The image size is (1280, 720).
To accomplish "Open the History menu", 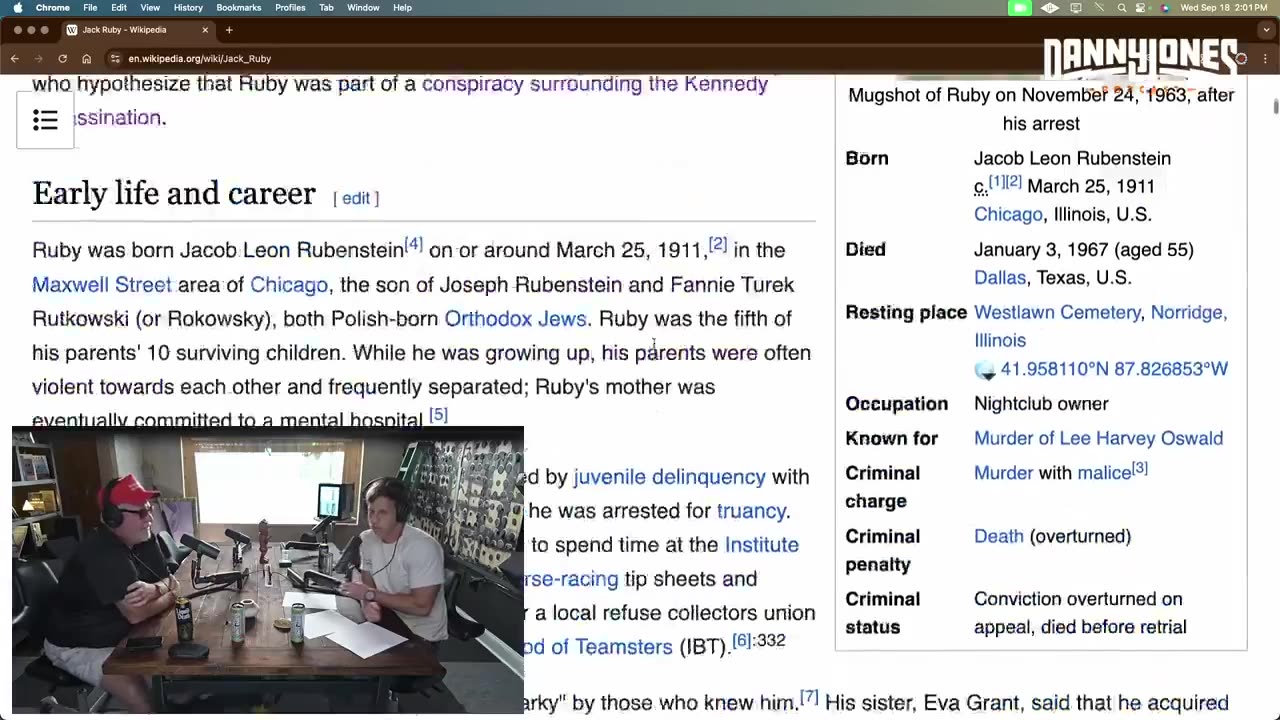I will click(x=188, y=7).
